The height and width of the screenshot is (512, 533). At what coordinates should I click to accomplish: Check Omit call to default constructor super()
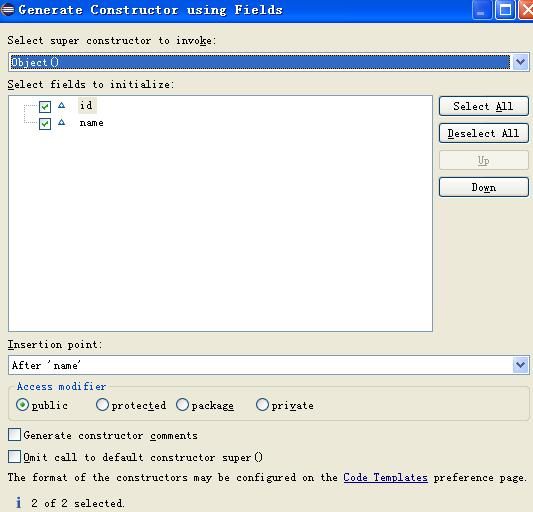pos(14,457)
